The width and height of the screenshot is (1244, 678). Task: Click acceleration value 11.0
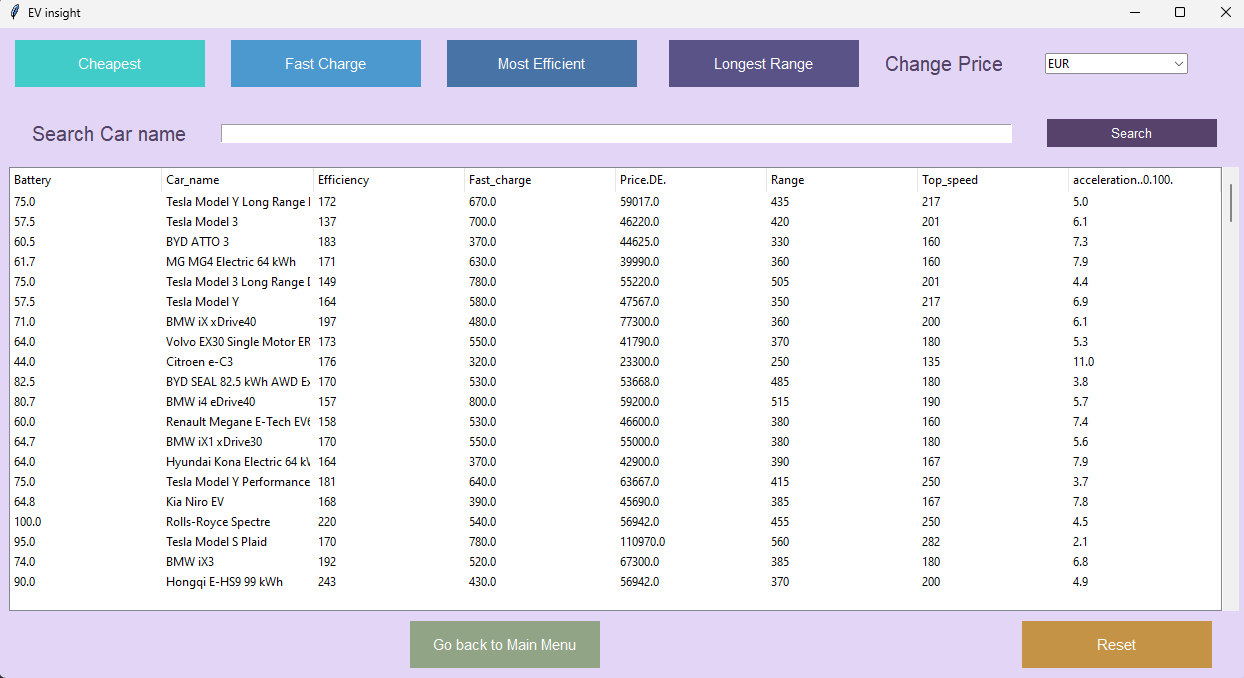click(x=1083, y=362)
